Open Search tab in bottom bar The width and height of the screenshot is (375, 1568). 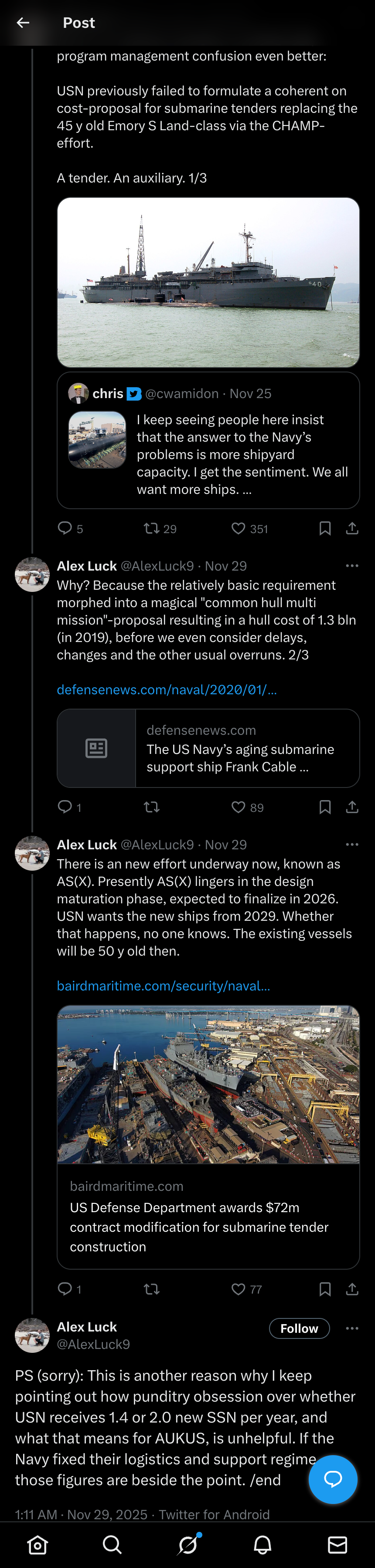click(x=112, y=1544)
